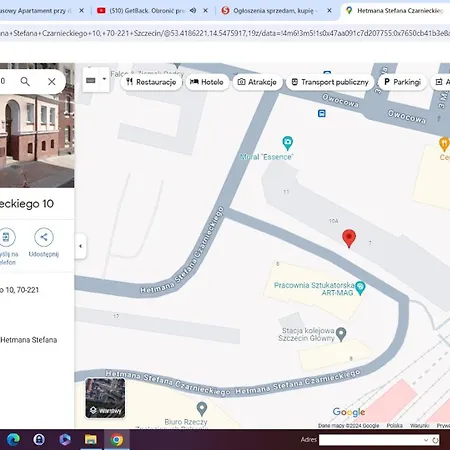Open the padlock app icon in taskbar
Viewport: 450px width, 450px height.
tap(39, 440)
